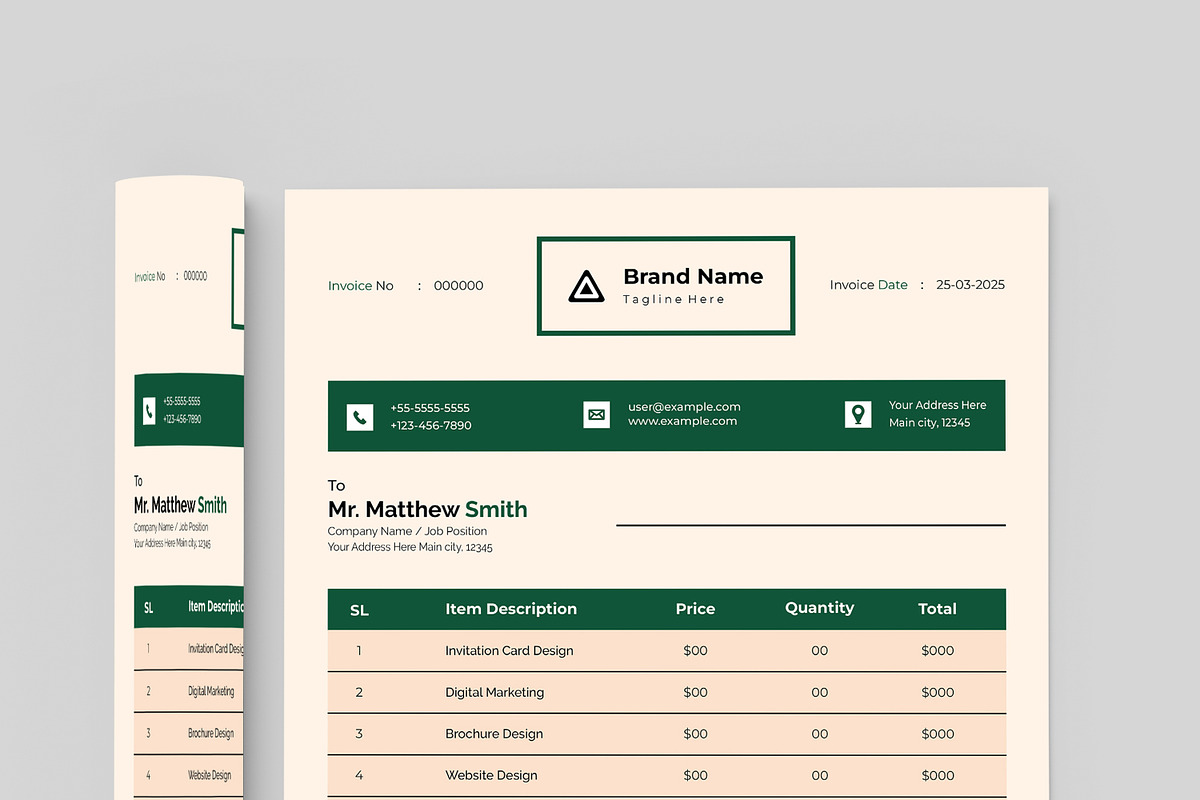This screenshot has height=800, width=1200.
Task: Click the location pin icon
Action: [858, 414]
